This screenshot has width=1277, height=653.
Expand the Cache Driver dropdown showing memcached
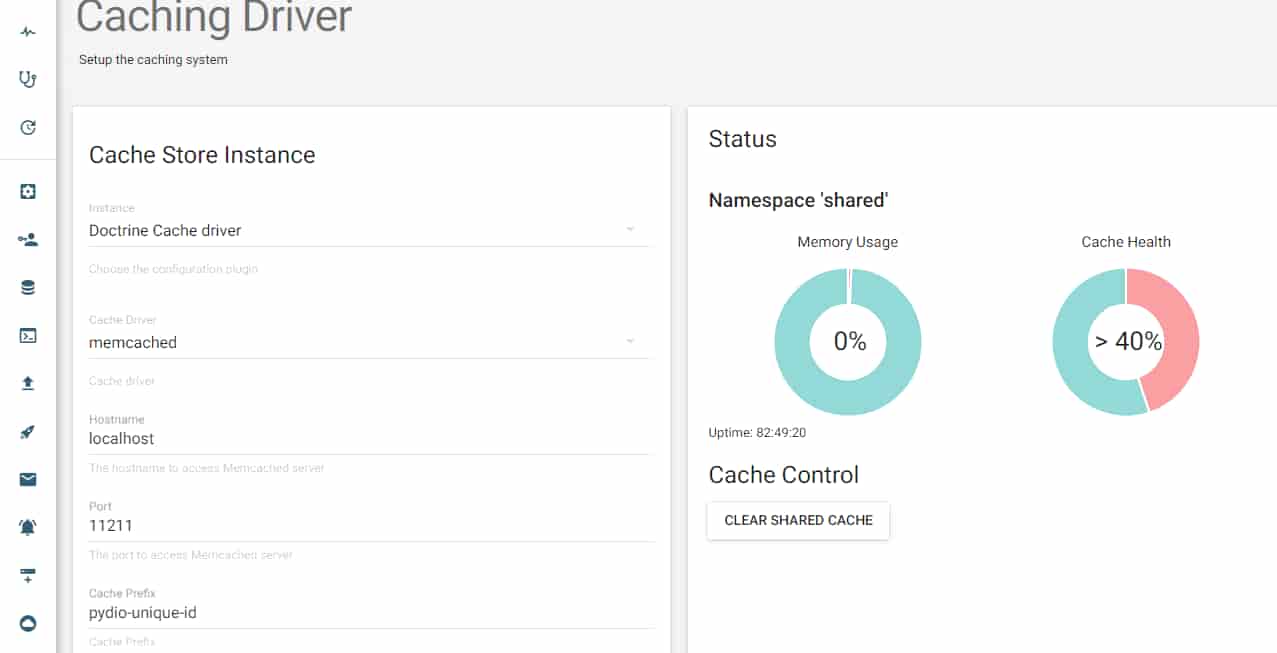pos(371,342)
